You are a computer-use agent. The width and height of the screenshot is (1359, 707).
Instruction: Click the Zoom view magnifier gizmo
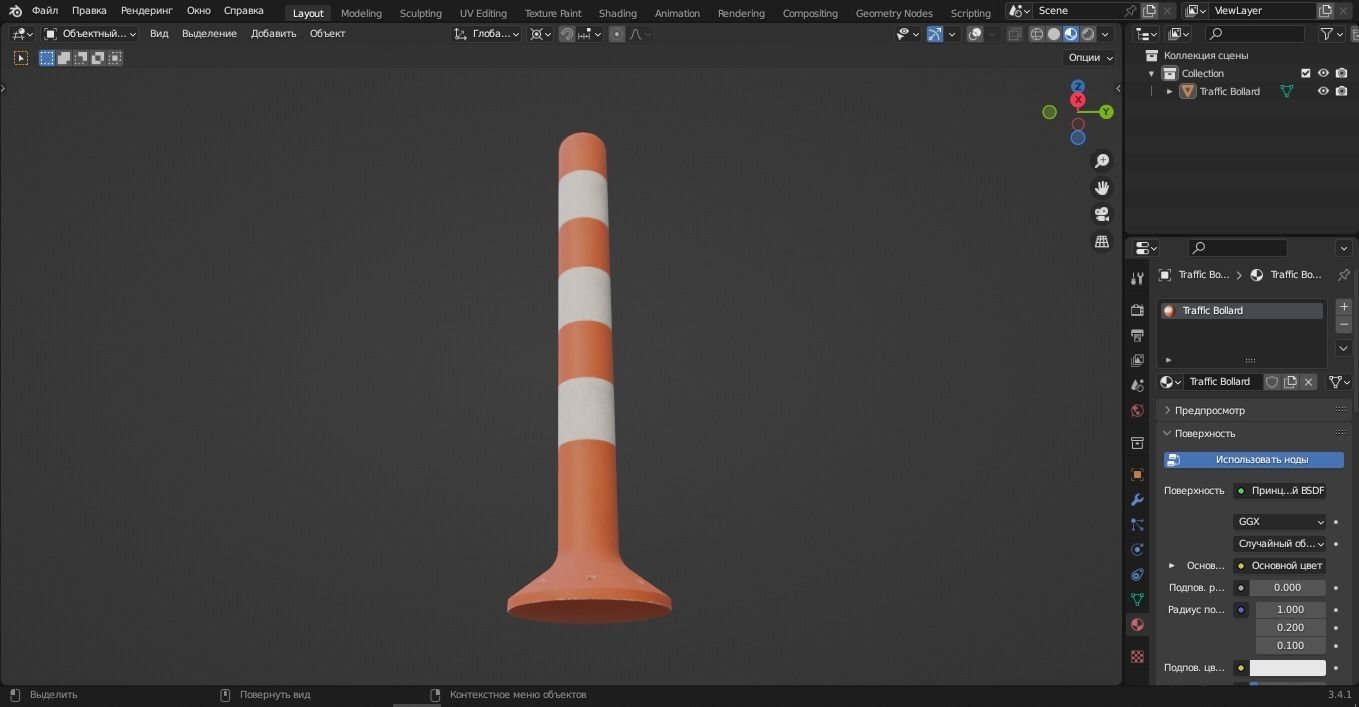coord(1102,161)
